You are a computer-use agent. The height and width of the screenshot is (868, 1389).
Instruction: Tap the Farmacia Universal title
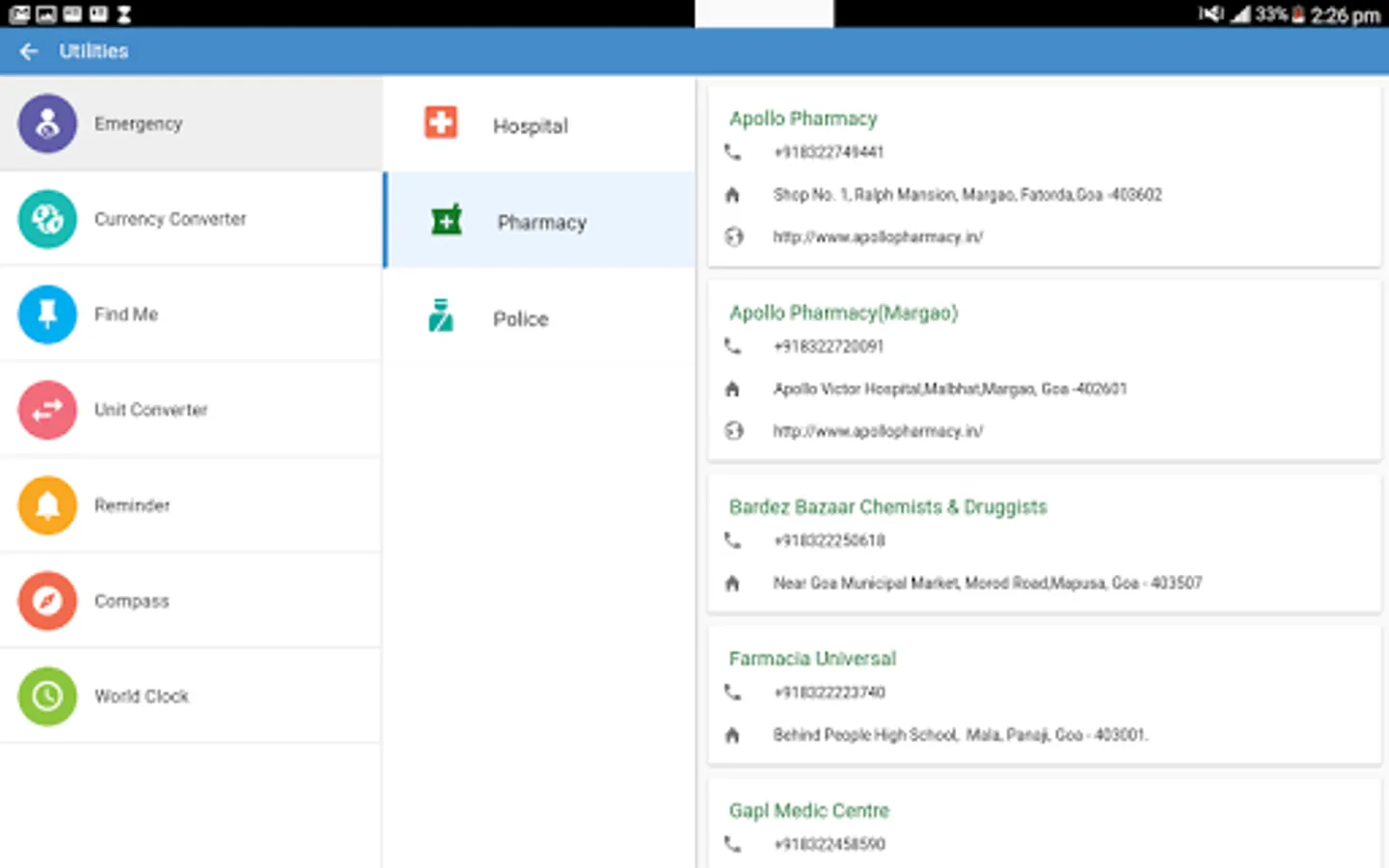pyautogui.click(x=812, y=659)
